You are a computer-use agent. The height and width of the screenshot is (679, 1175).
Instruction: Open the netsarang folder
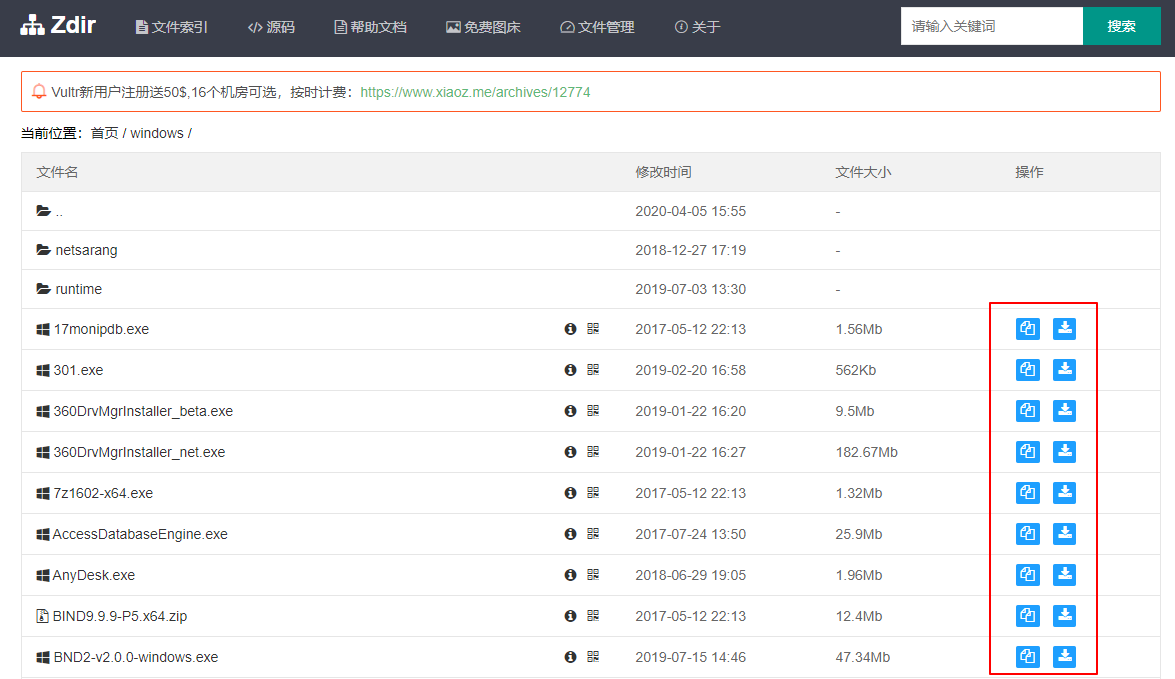86,250
